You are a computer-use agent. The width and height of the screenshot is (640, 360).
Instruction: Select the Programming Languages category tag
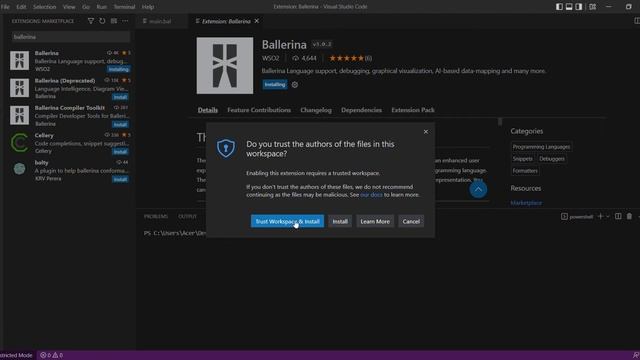point(541,147)
